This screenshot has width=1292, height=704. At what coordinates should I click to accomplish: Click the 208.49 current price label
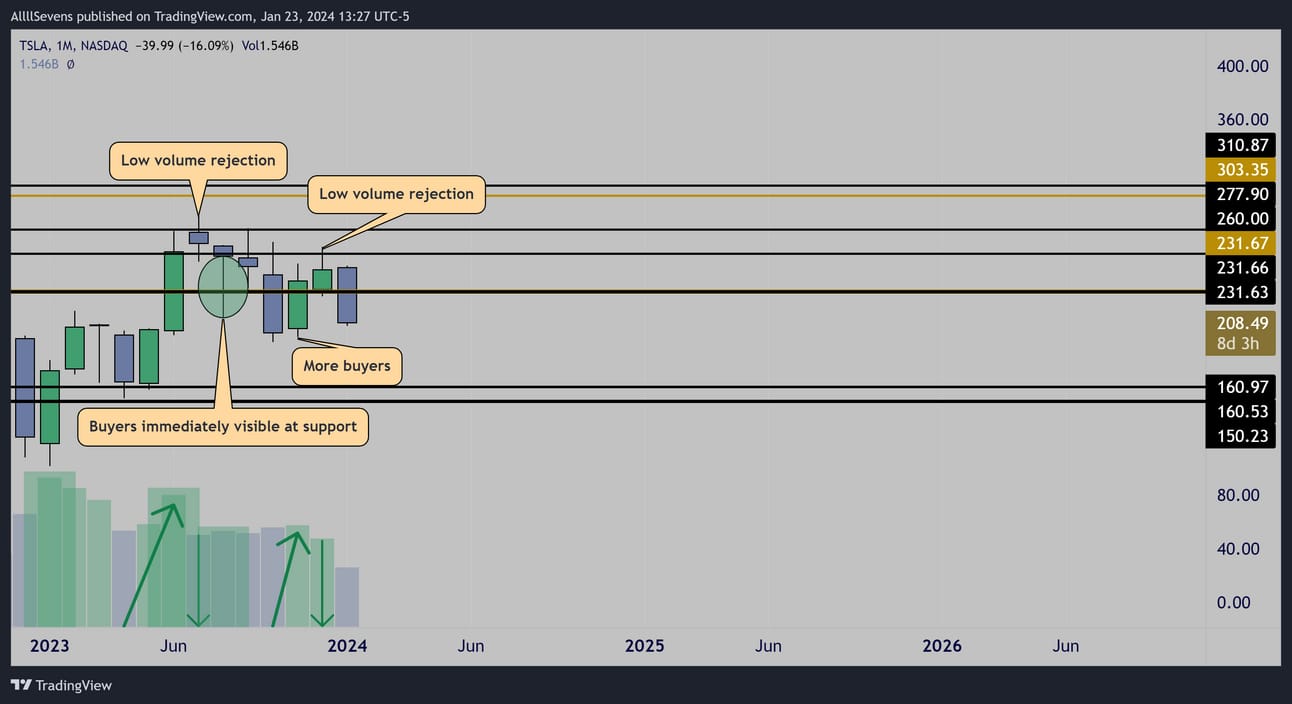pos(1240,323)
